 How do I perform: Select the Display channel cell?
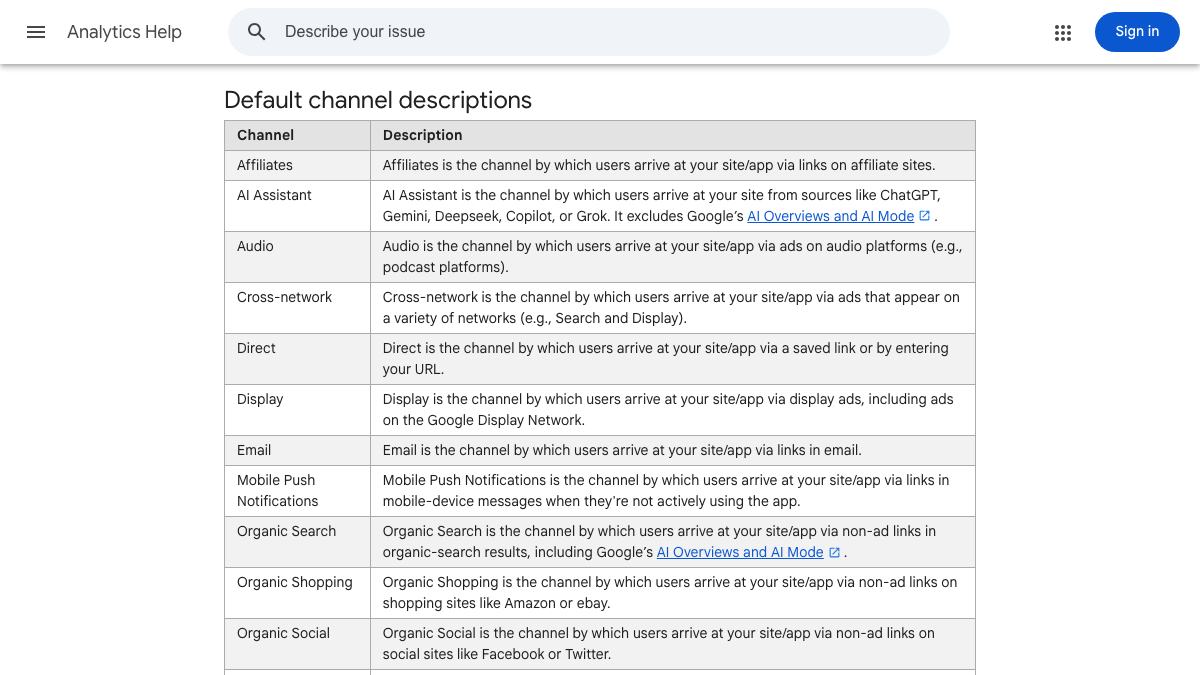(298, 410)
